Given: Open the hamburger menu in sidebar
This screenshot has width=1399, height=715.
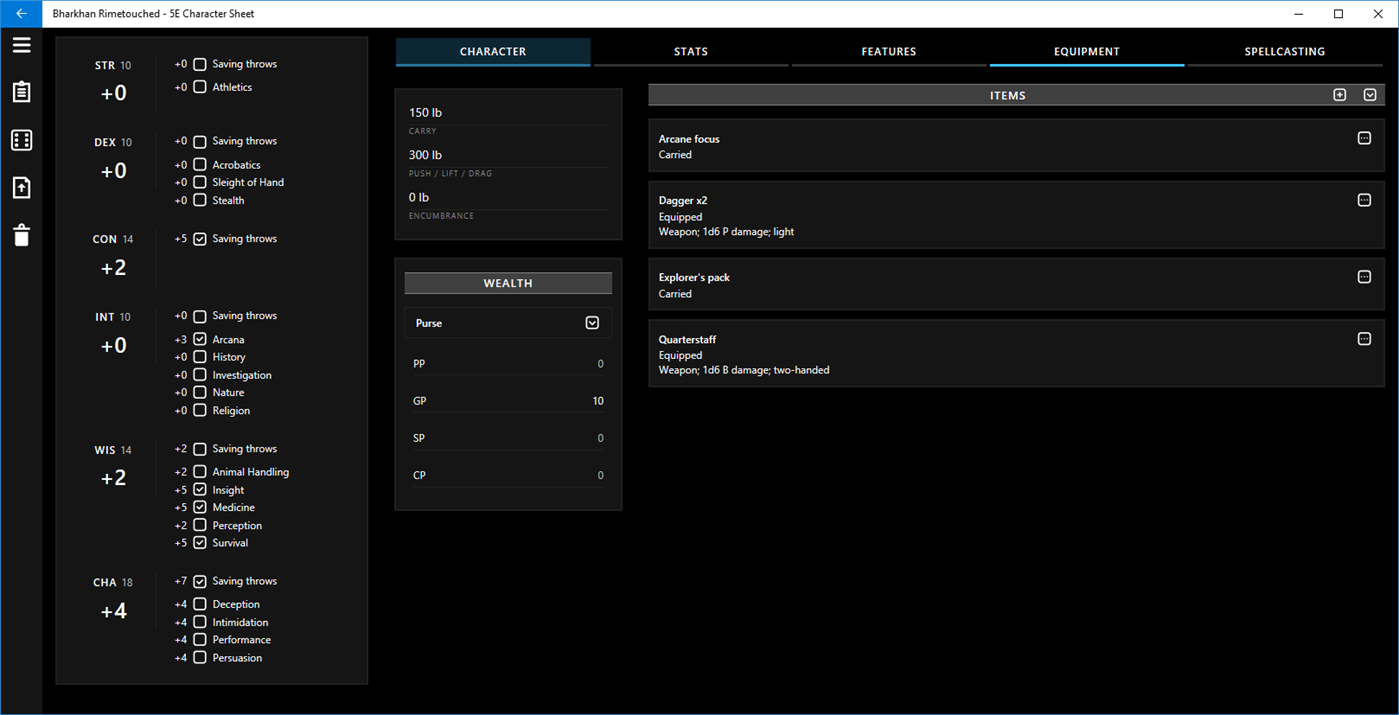Looking at the screenshot, I should click(21, 45).
